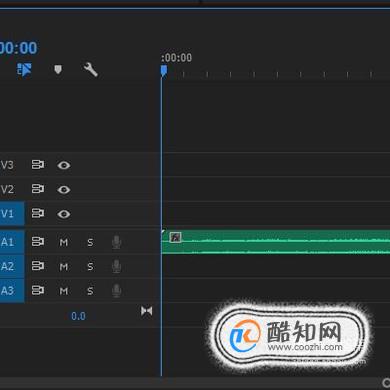Click the master track volume value 0.0

pos(78,316)
